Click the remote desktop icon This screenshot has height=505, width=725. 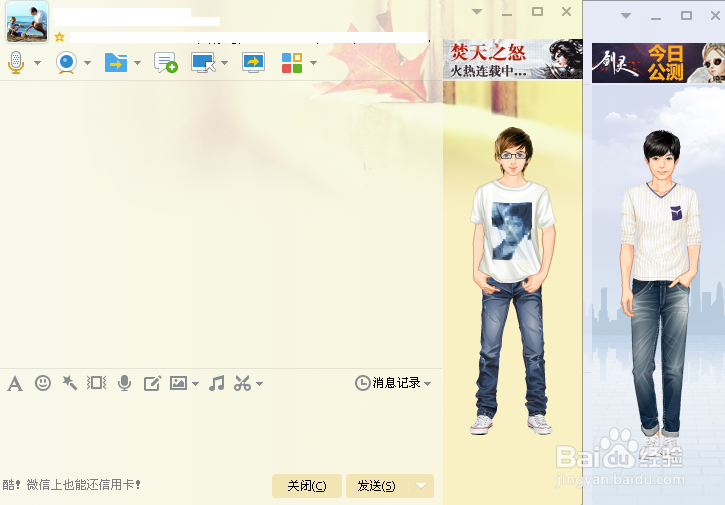(x=203, y=62)
